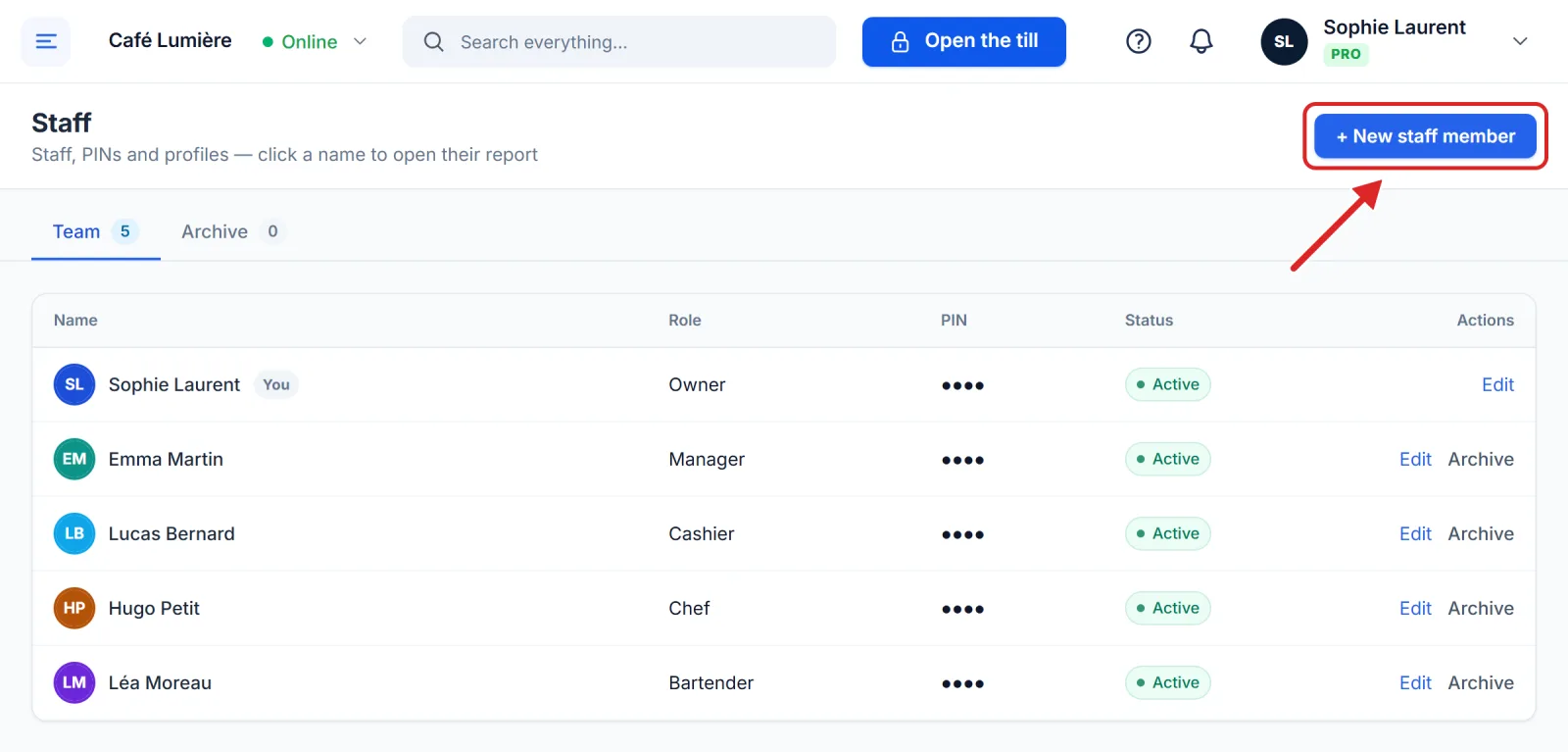Click the Café Lumière brand name

tap(171, 40)
